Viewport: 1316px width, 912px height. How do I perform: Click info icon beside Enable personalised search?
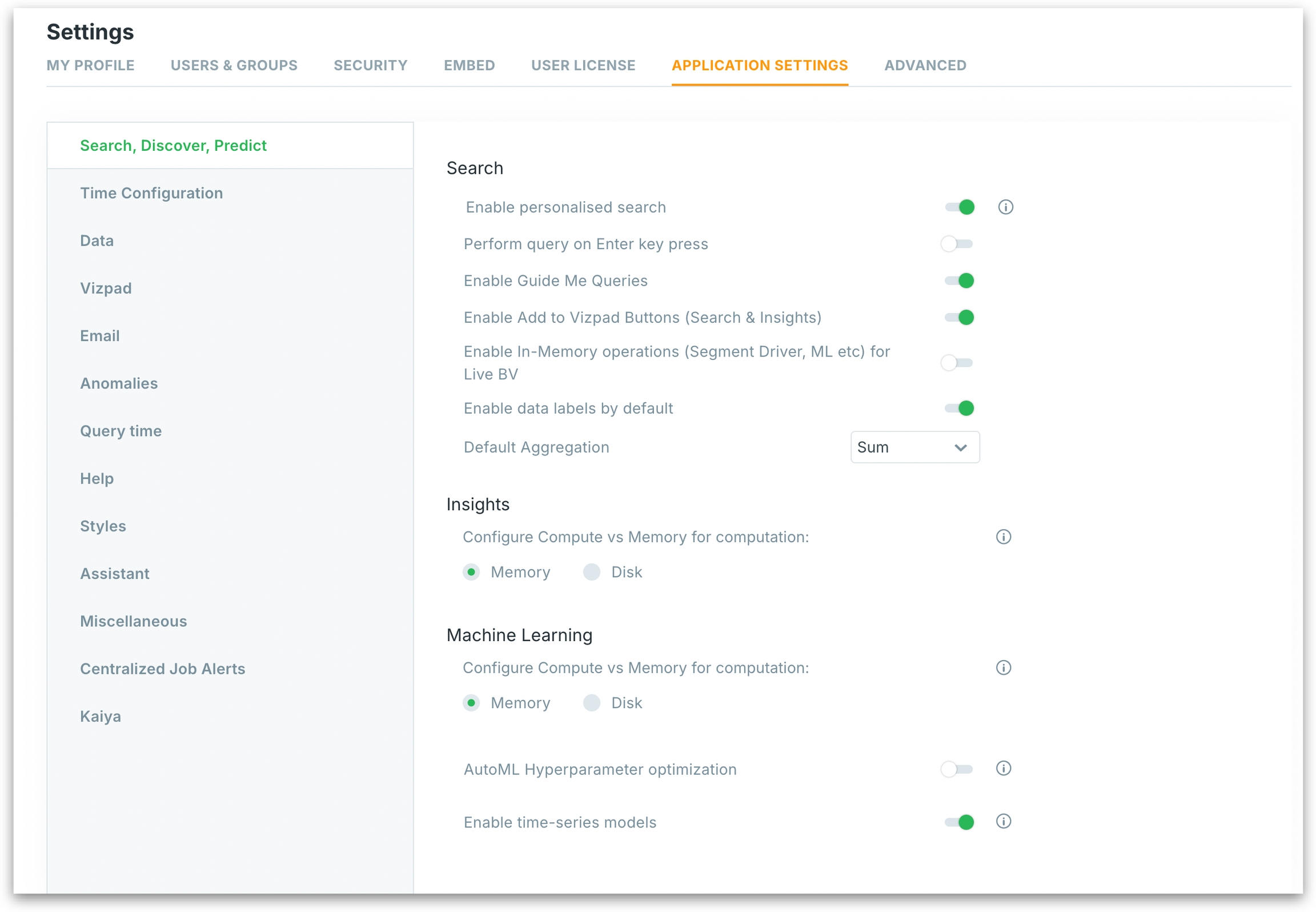(1005, 207)
